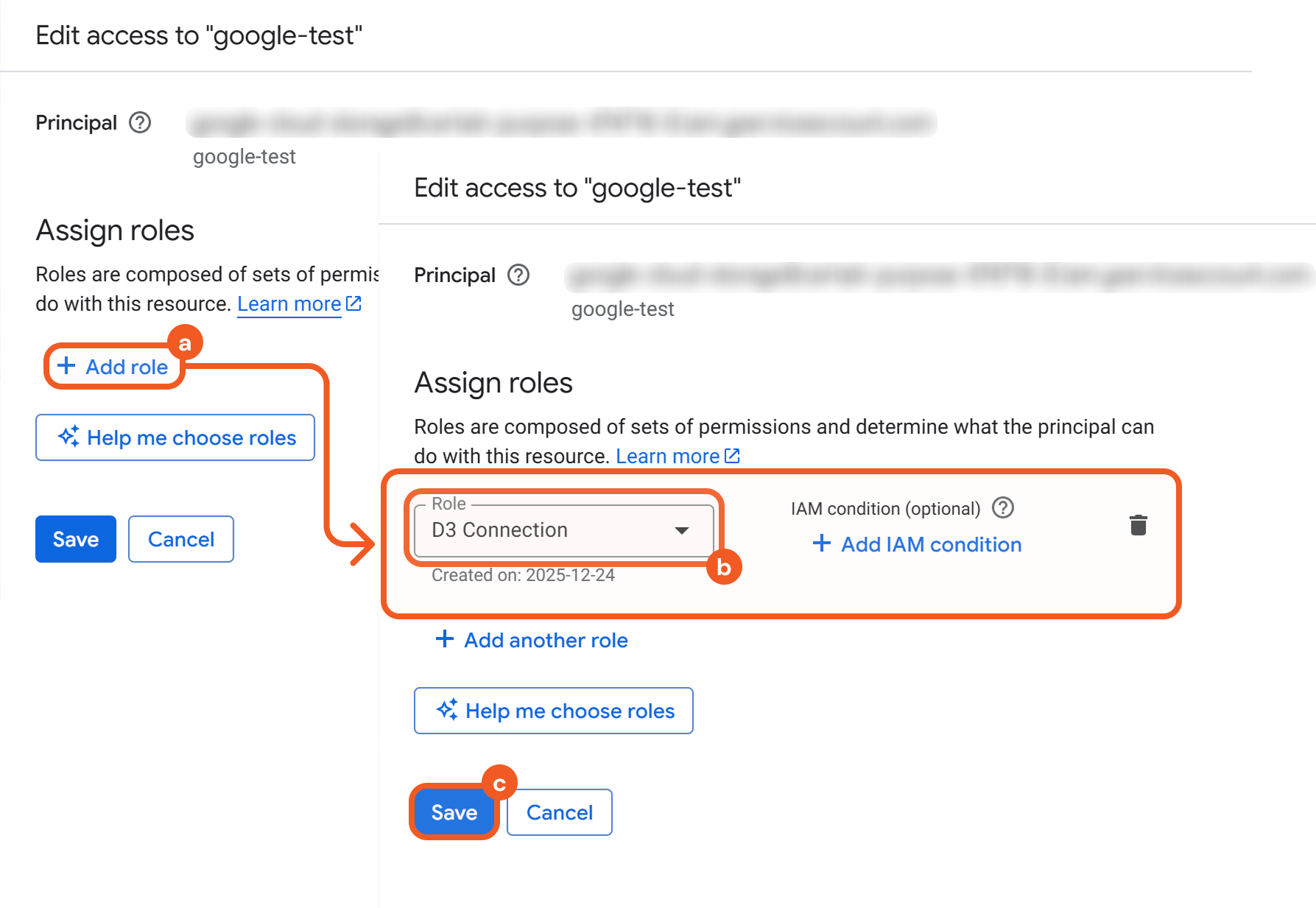The image size is (1316, 908).
Task: Delete the D3 Connection role with the trash icon
Action: [1138, 525]
